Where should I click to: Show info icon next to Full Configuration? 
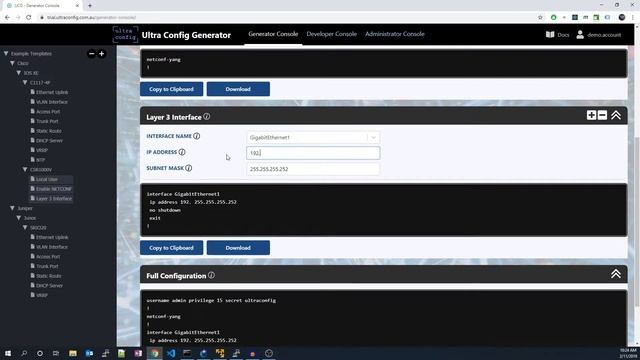(211, 276)
